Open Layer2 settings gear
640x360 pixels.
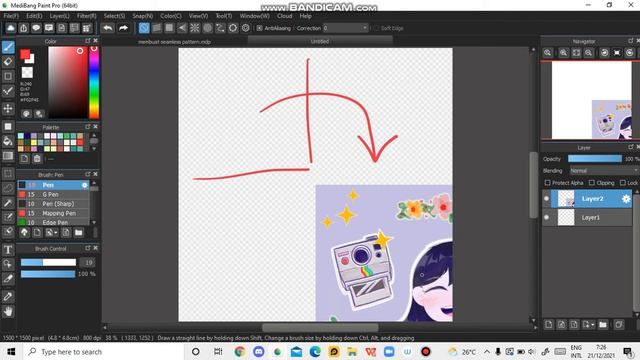626,199
